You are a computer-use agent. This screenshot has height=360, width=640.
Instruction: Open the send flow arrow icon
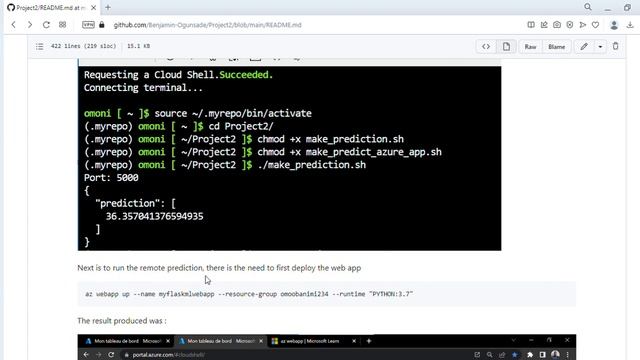point(583,25)
